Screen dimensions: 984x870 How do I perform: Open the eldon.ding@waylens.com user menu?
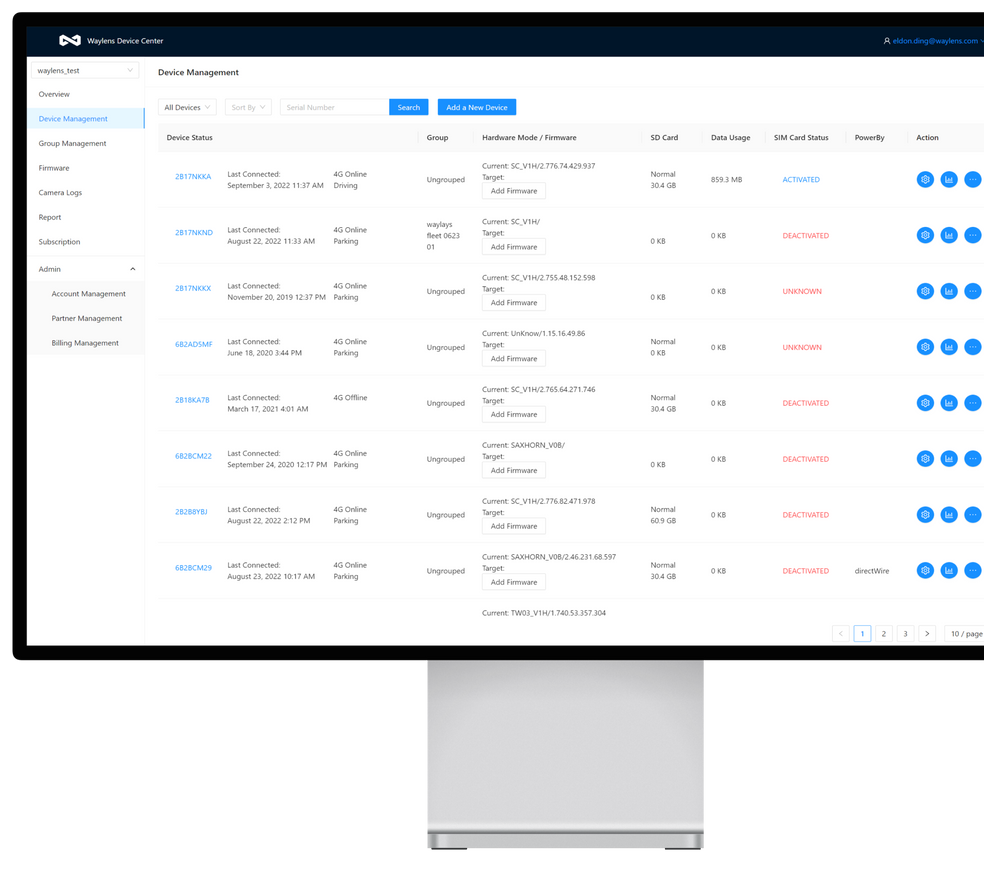(x=933, y=41)
